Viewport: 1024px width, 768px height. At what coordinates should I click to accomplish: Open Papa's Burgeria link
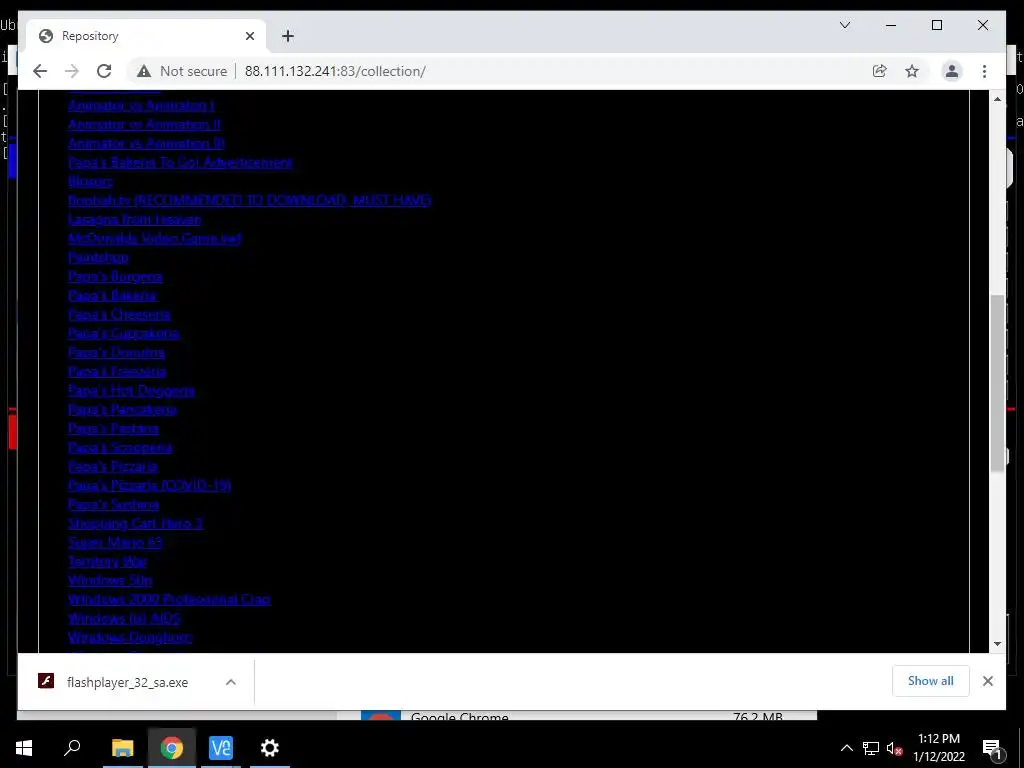115,276
